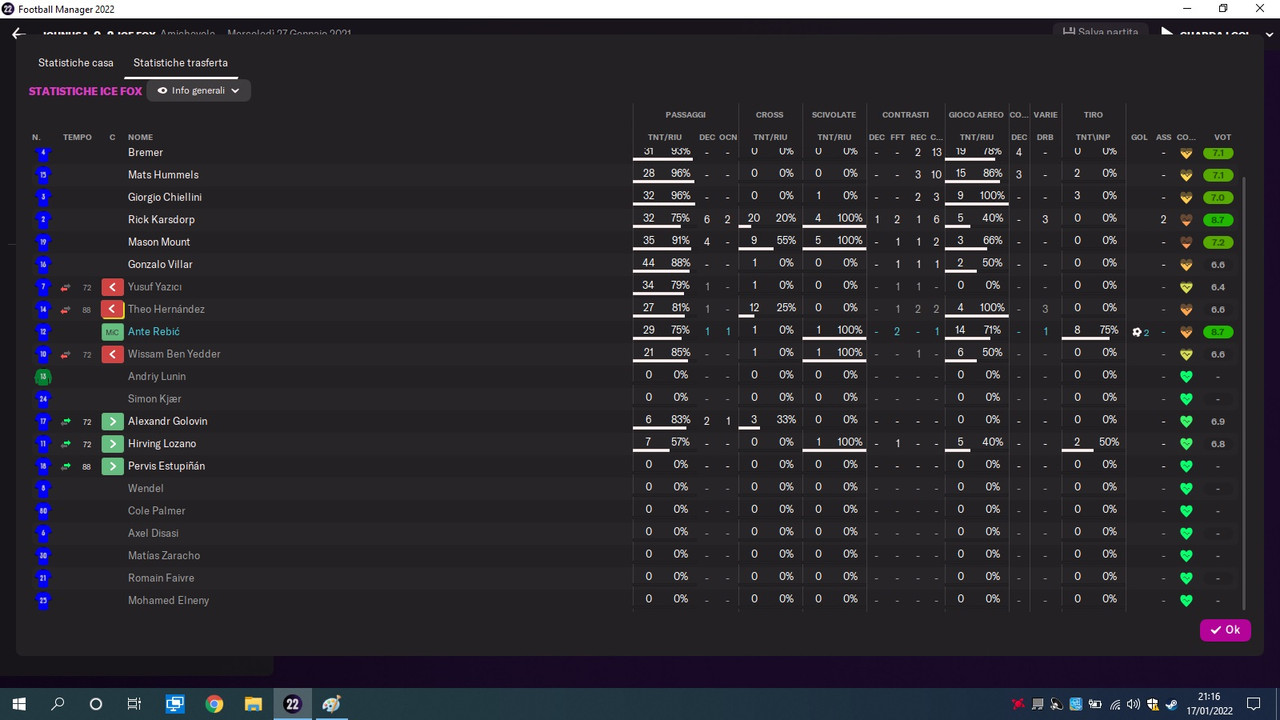
Task: Click the STATISTICHE ICE FOX heading
Action: 86,91
